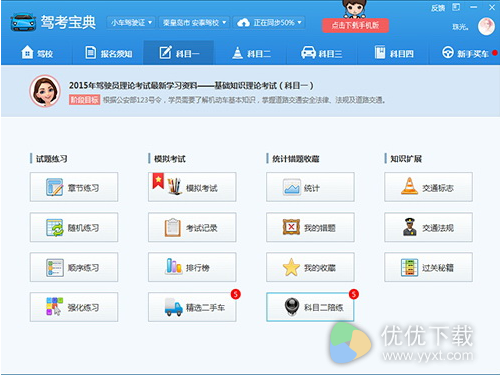Click the red badge on 科目二陪练

(354, 294)
